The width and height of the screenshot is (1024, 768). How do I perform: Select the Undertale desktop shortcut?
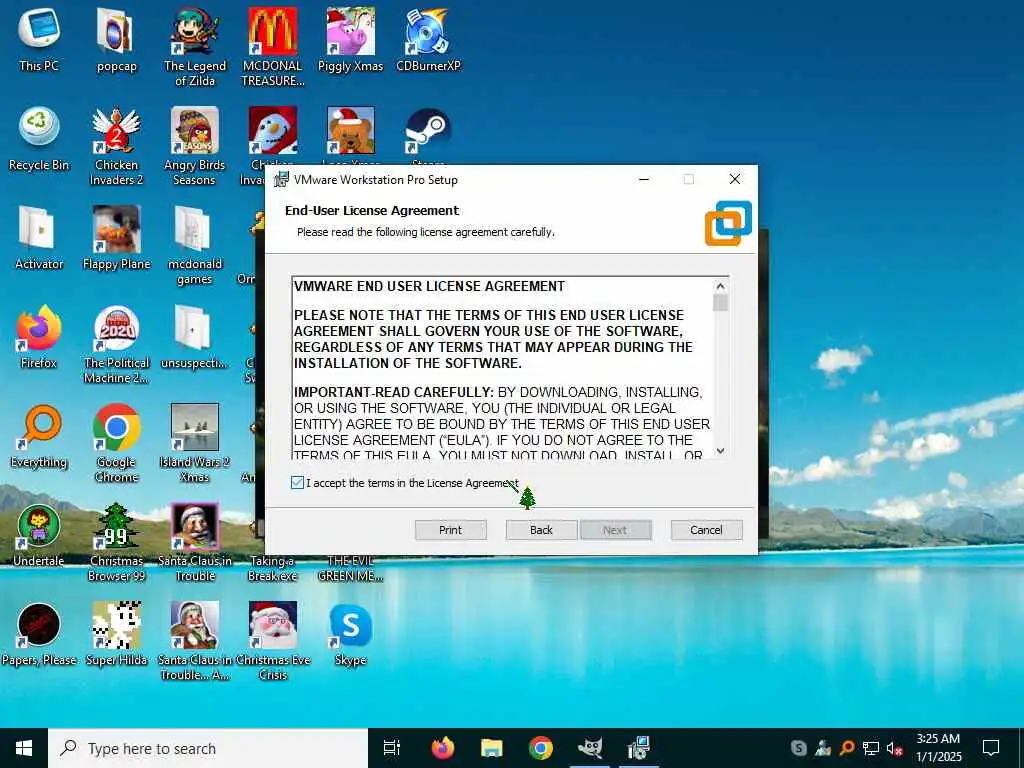point(39,536)
